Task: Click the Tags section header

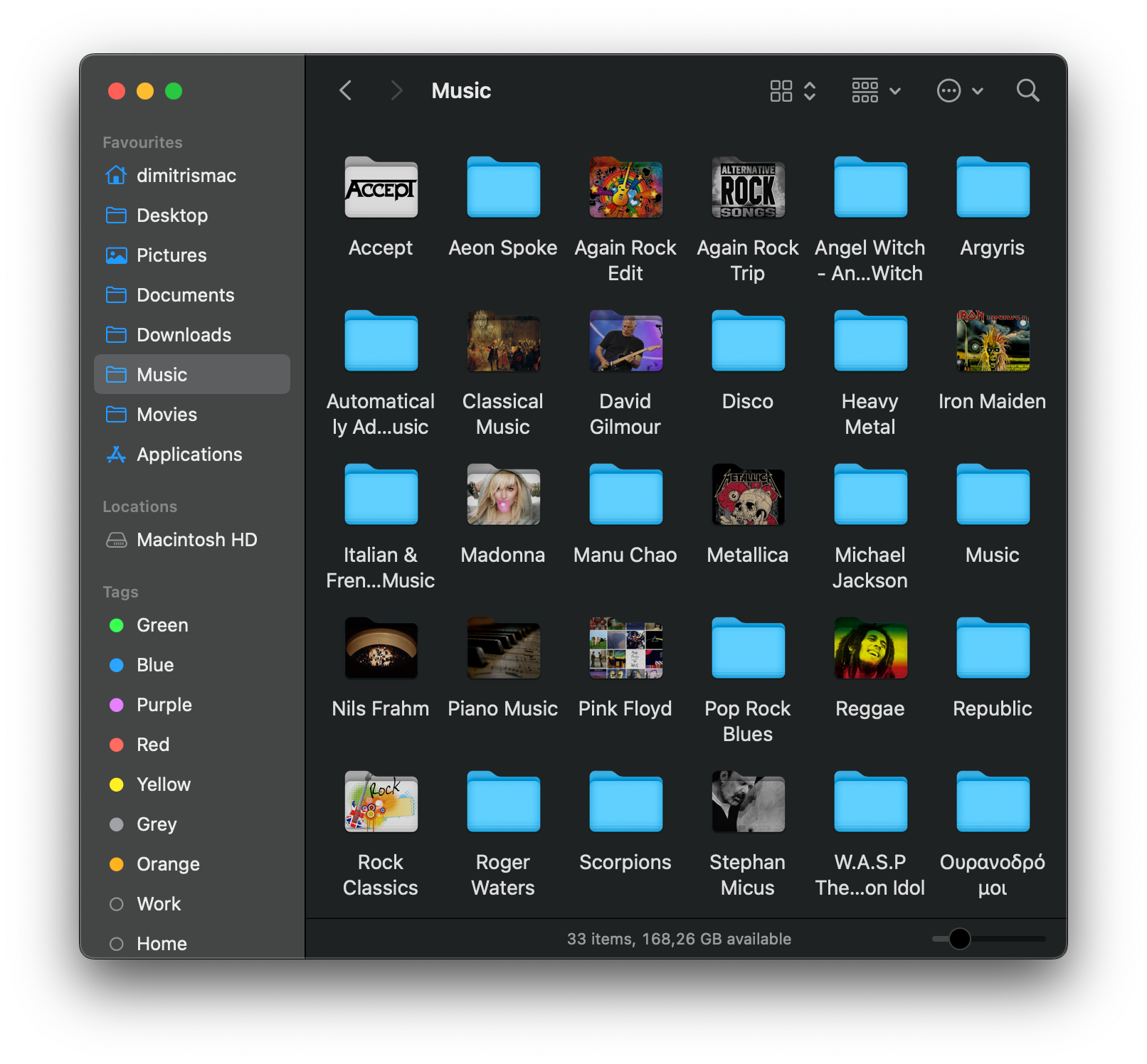Action: pos(120,592)
